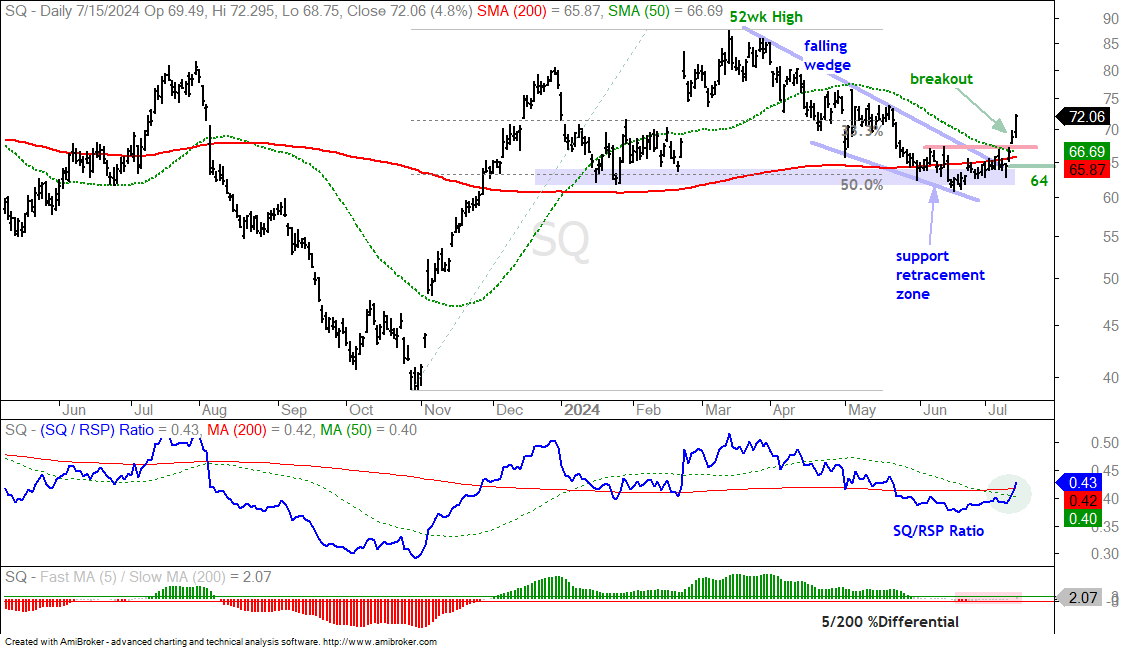
Task: Click the red 65.87 SMA value label
Action: coord(1086,169)
